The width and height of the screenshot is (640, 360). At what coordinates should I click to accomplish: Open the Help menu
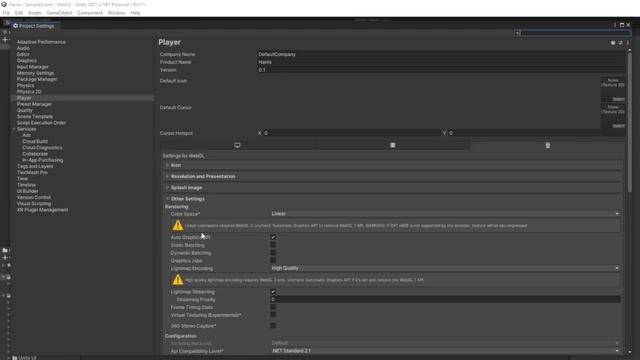click(135, 13)
